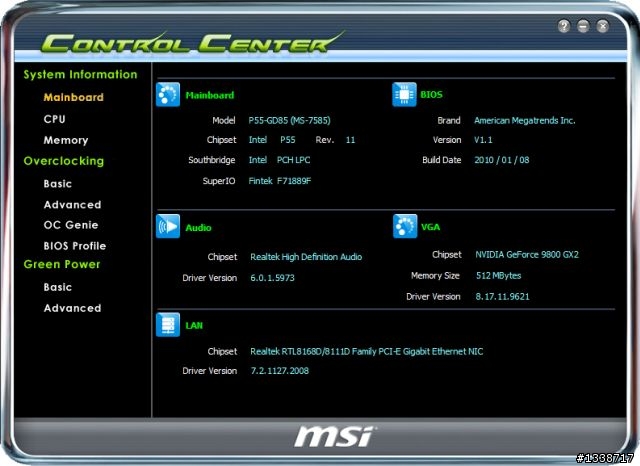
Task: Open Advanced under Overclocking
Action: pyautogui.click(x=72, y=204)
